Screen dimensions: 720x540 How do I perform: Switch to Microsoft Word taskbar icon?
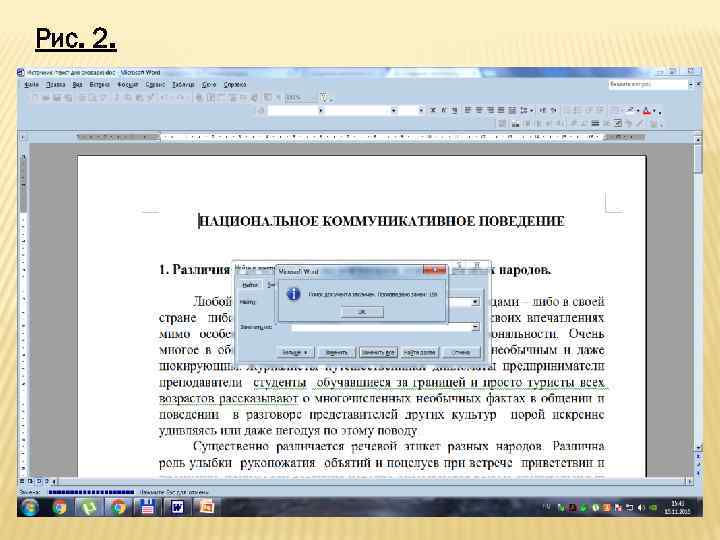coord(177,507)
